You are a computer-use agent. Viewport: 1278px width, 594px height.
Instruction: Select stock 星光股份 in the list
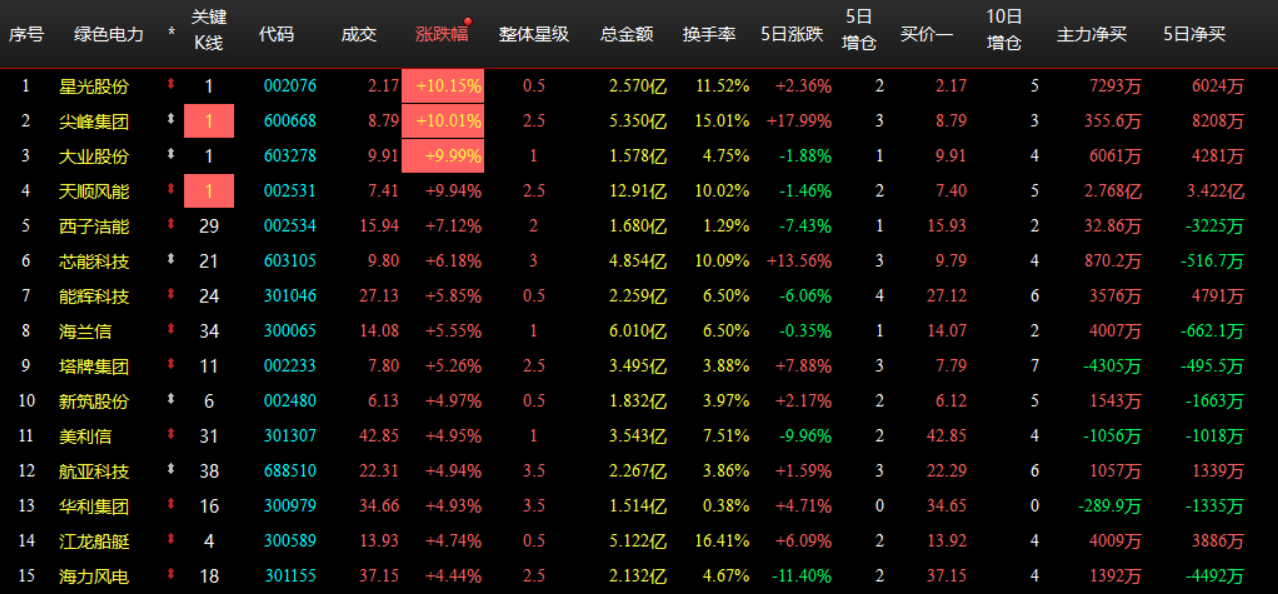(x=94, y=86)
